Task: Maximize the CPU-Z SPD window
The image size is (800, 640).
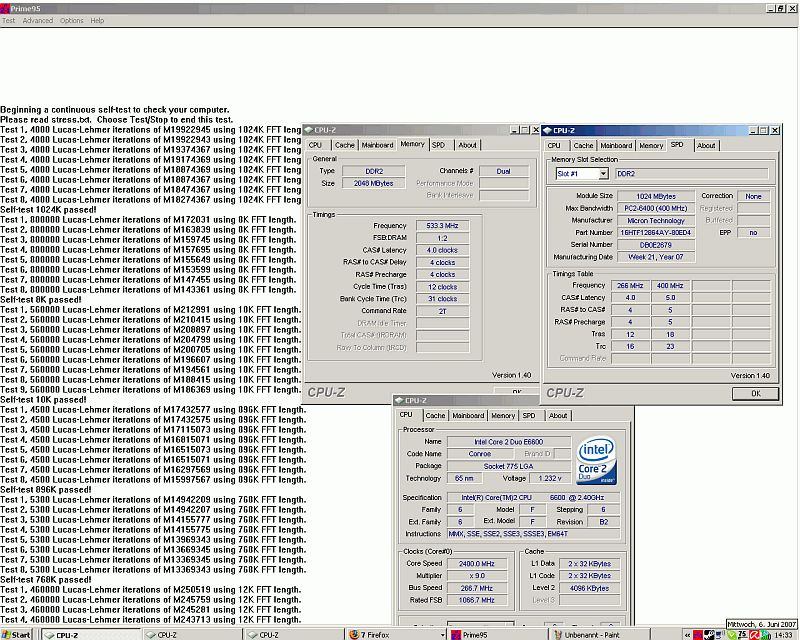Action: (x=763, y=131)
